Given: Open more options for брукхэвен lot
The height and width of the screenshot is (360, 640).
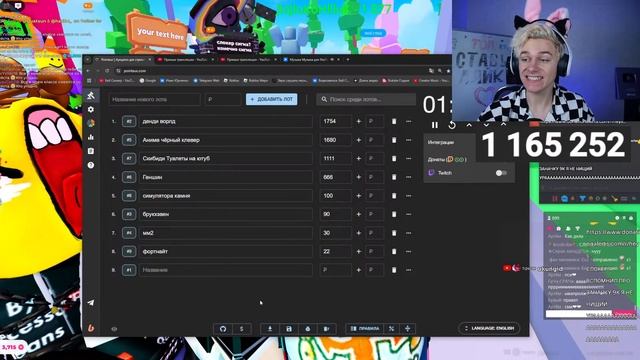Looking at the screenshot, I should (x=409, y=214).
